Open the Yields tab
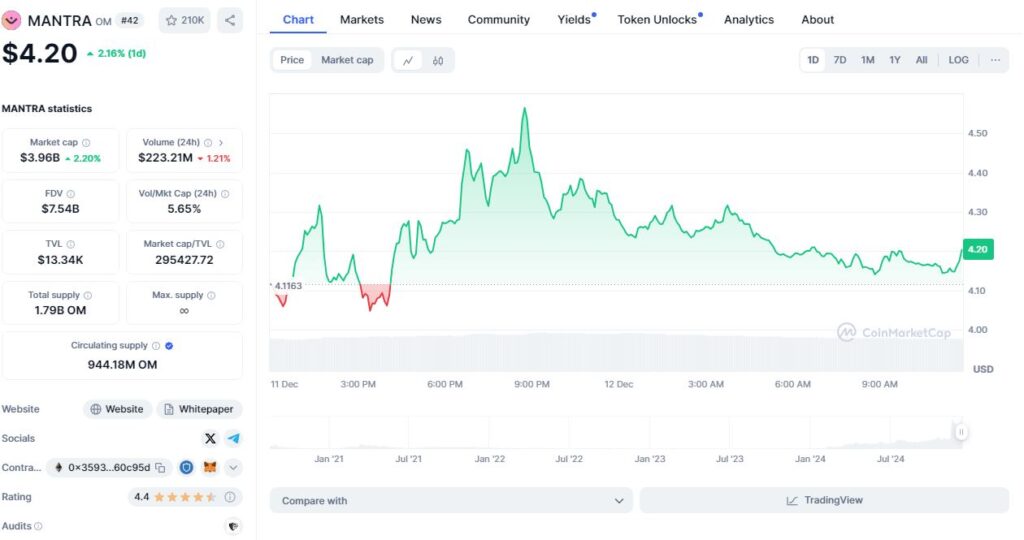Screen dimensions: 1024x540 pyautogui.click(x=575, y=20)
